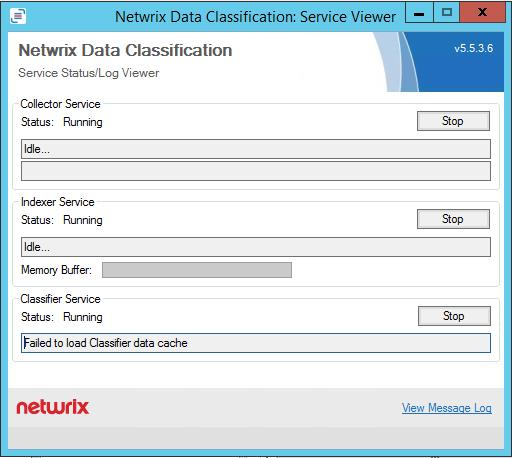Click the Netwrix Data Classification heading
Image resolution: width=512 pixels, height=458 pixels.
tap(125, 51)
